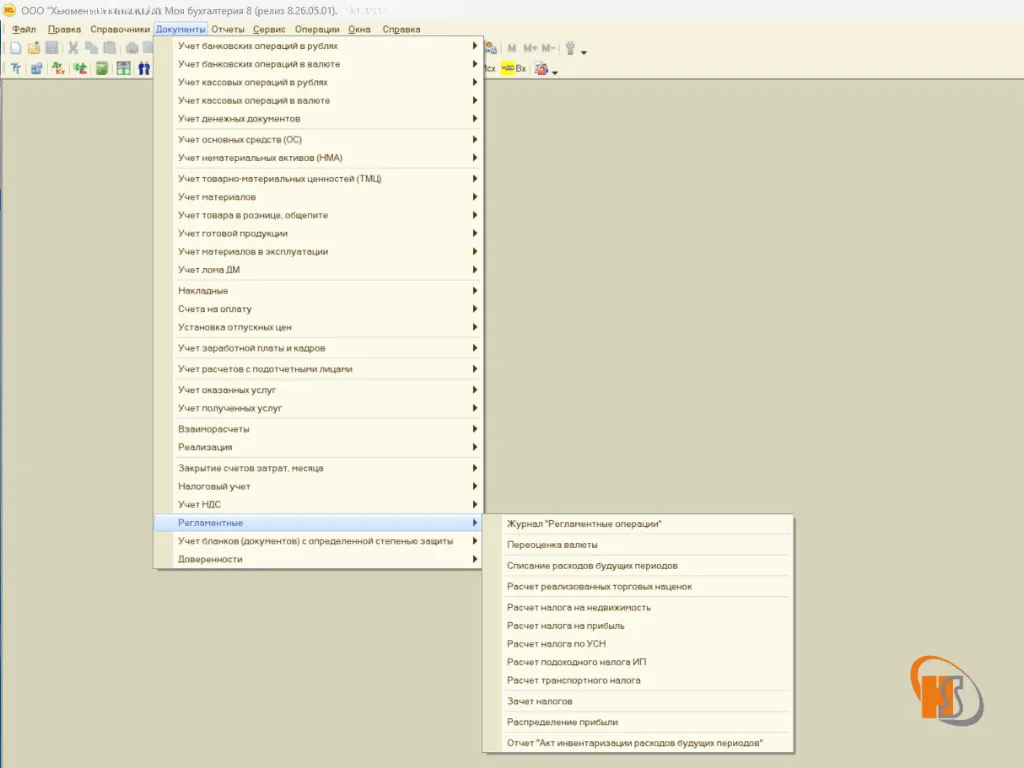This screenshot has height=768, width=1024.
Task: Click the green and red arrows icon
Action: (x=80, y=69)
